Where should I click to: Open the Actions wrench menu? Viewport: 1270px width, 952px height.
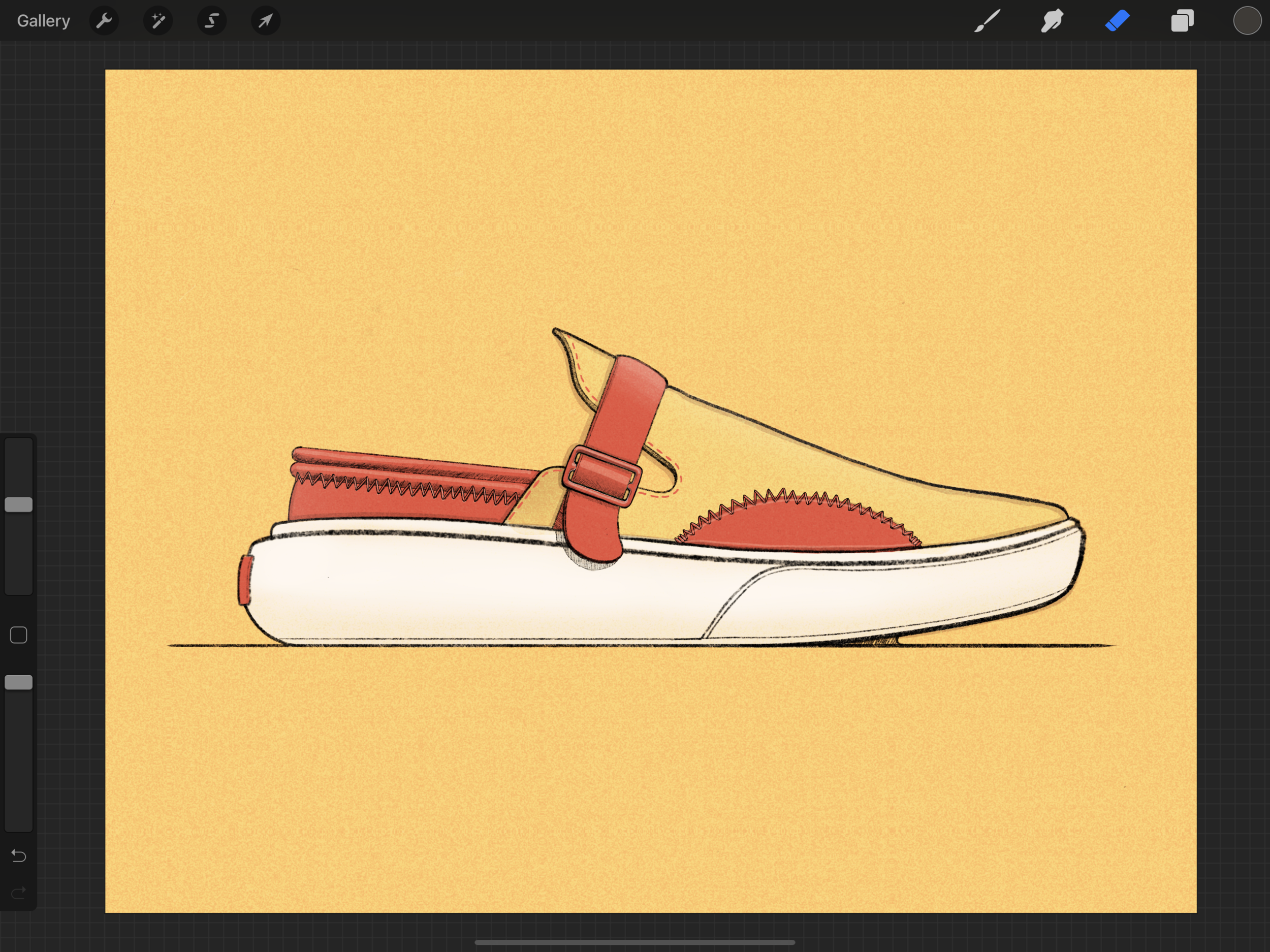pos(104,21)
